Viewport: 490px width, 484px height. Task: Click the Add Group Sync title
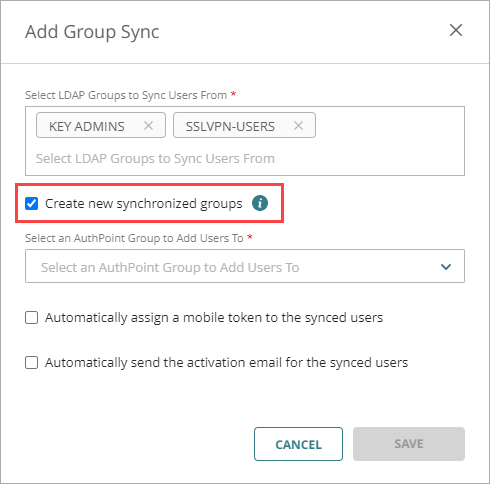point(92,32)
